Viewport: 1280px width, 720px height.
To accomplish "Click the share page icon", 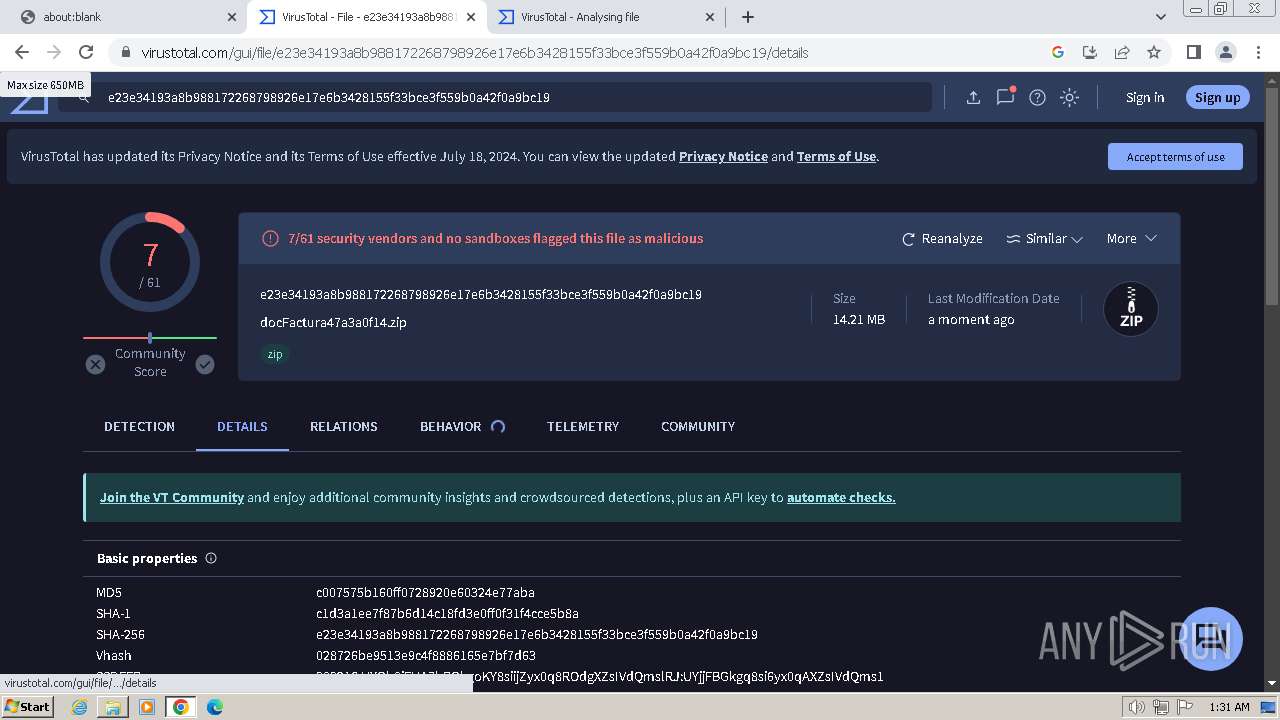I will (1122, 52).
